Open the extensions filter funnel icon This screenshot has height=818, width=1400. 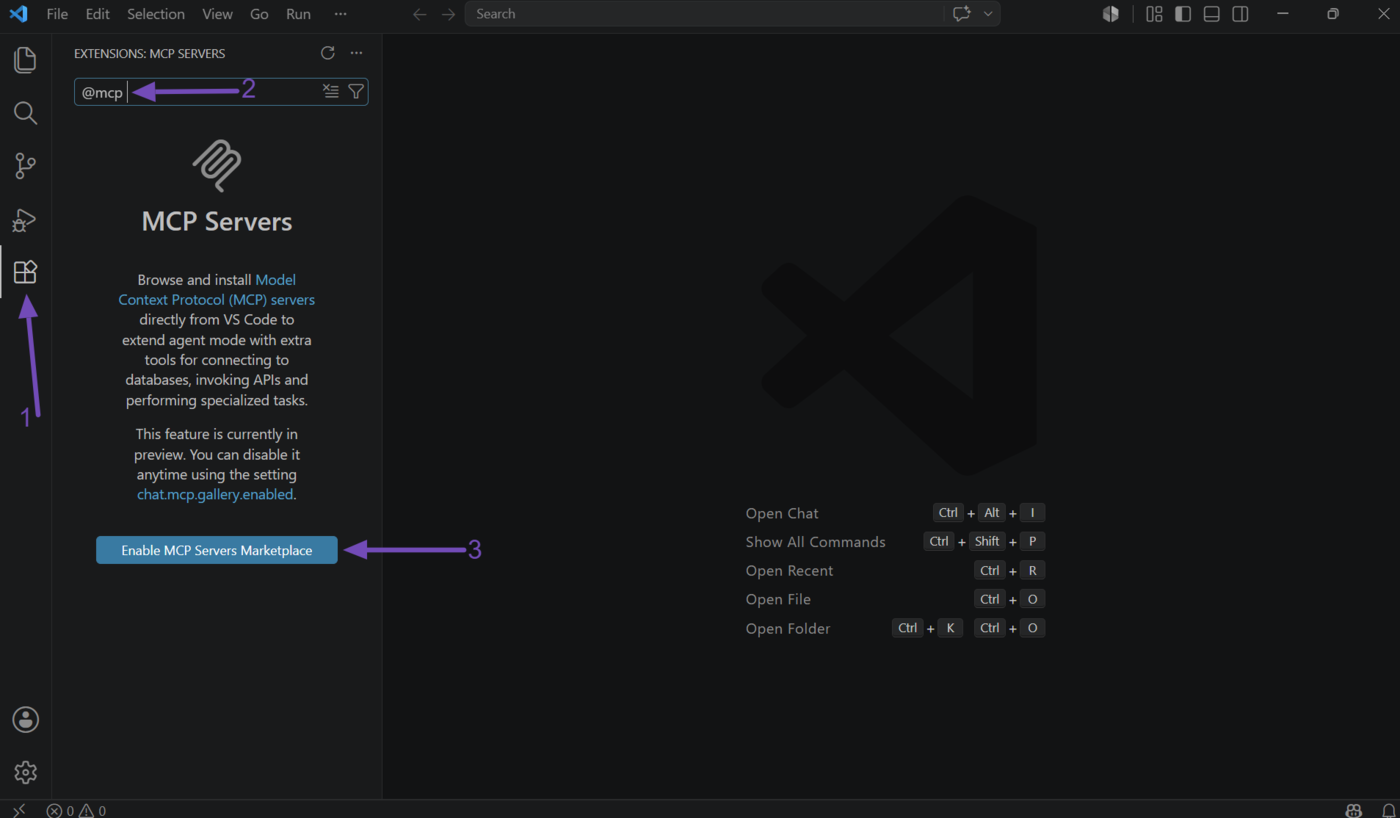[356, 91]
